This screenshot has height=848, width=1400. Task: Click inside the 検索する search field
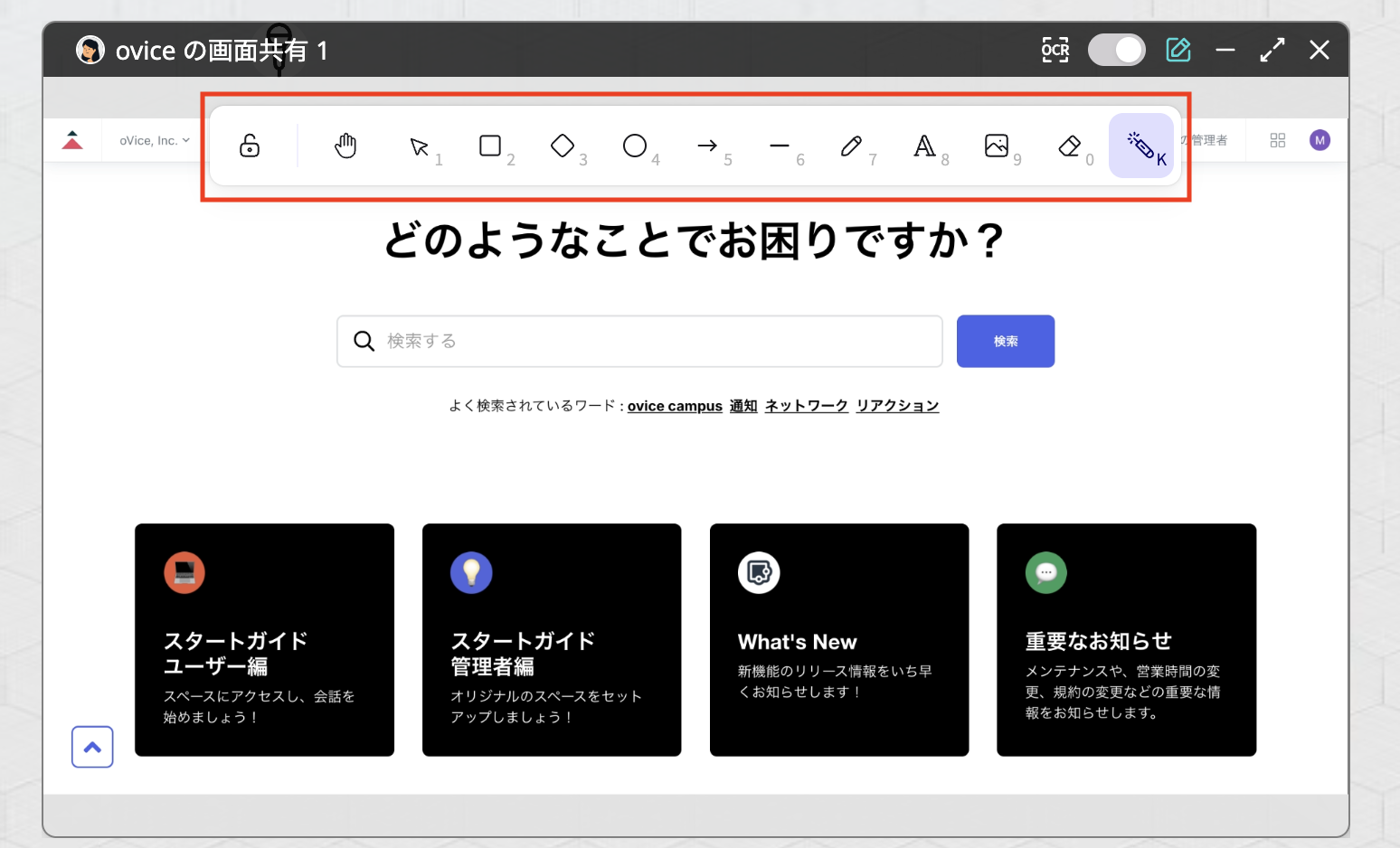point(633,341)
